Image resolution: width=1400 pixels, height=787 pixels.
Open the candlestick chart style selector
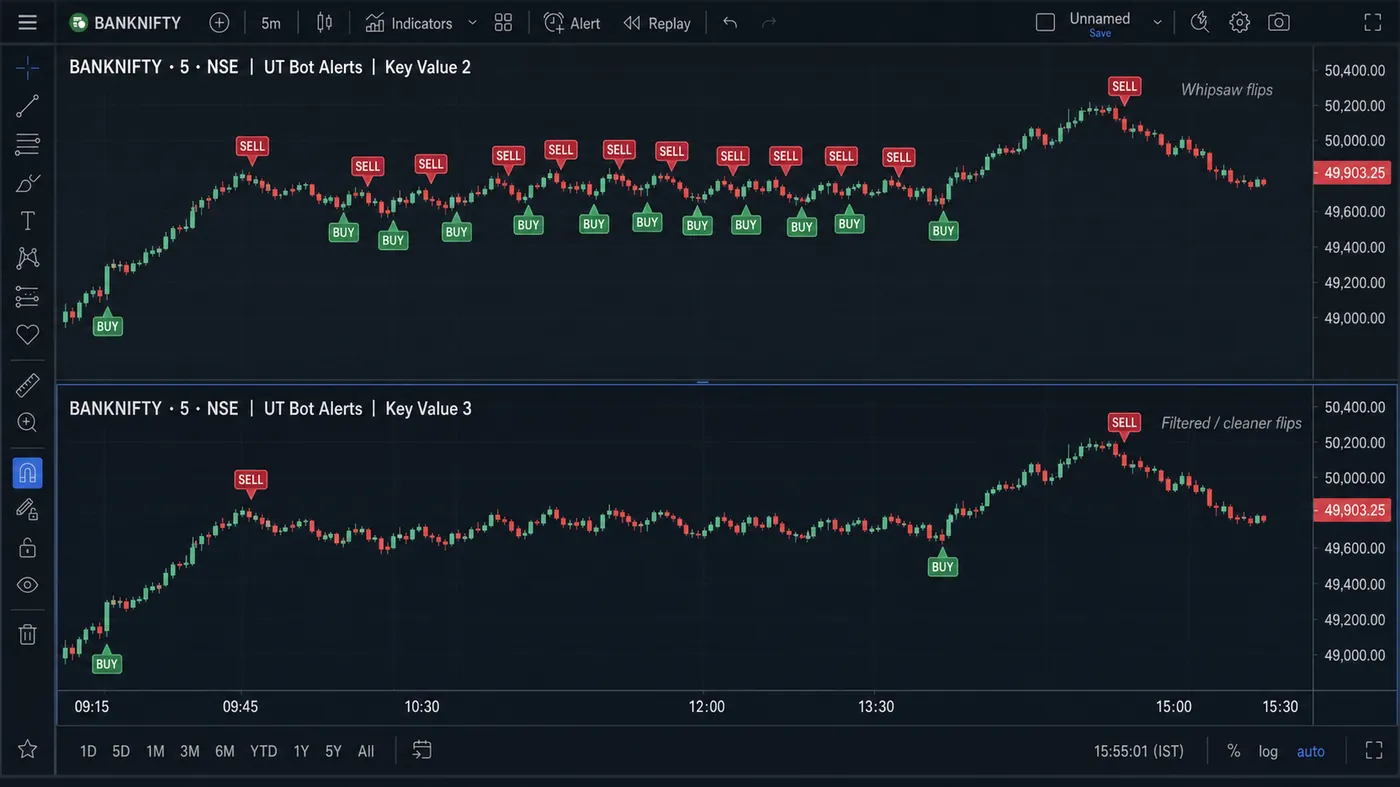point(324,22)
